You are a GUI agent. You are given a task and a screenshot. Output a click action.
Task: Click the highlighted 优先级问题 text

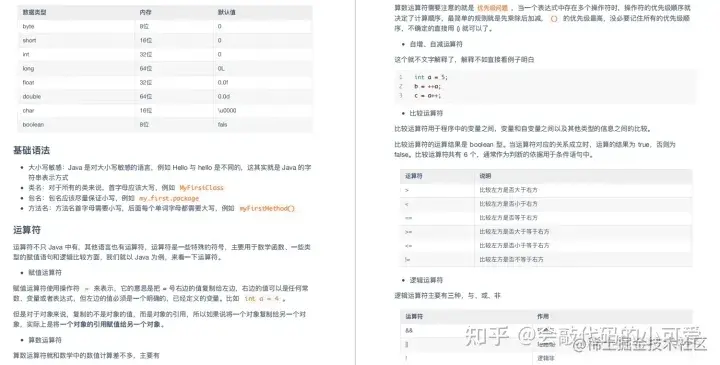[493, 8]
